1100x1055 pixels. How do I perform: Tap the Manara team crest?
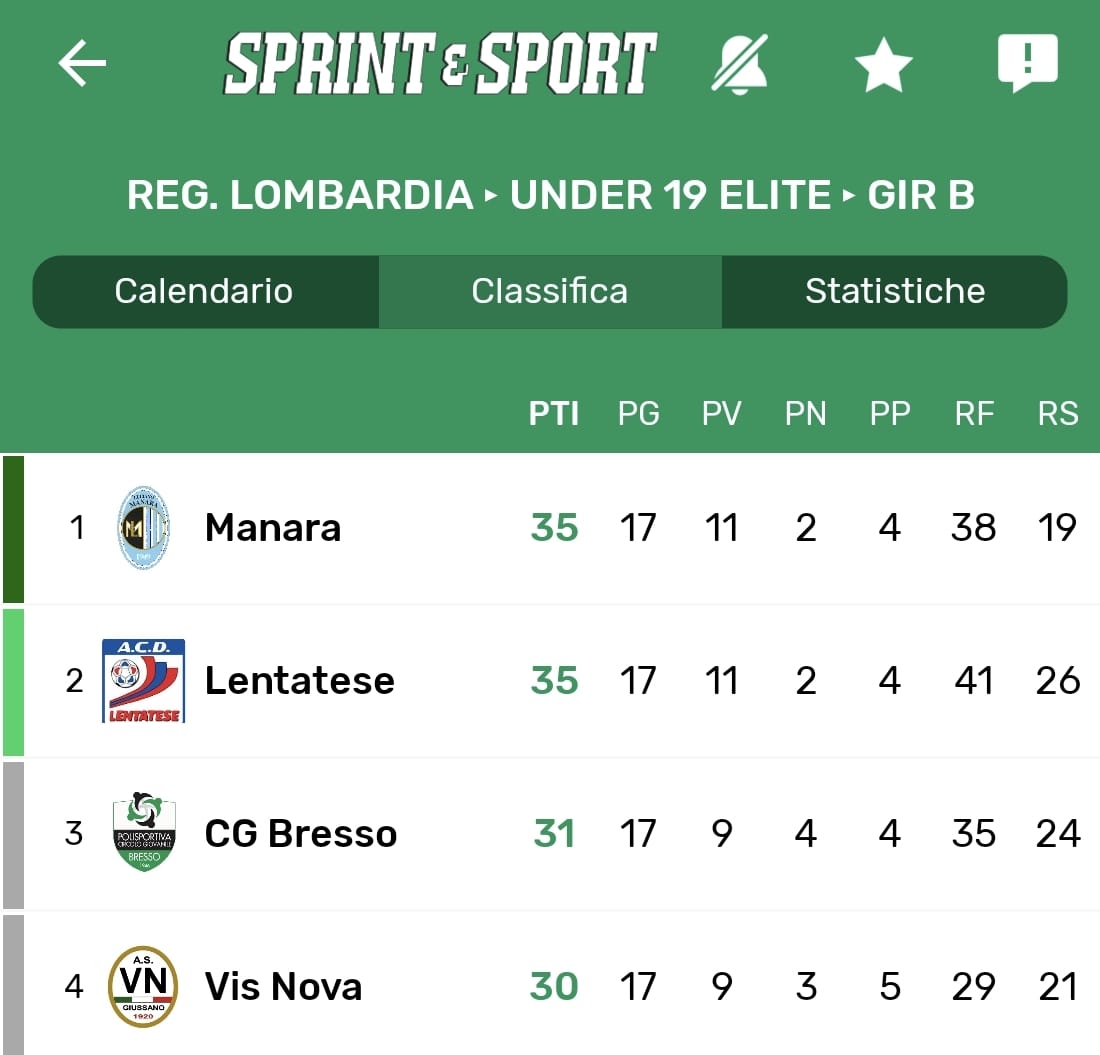click(x=144, y=528)
